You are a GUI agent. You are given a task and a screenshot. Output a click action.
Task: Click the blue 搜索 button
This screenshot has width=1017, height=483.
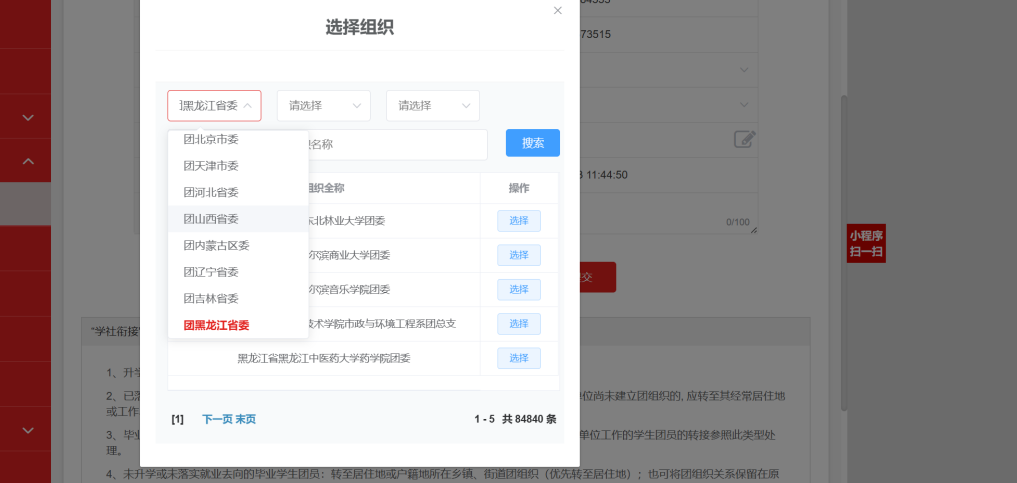[532, 143]
